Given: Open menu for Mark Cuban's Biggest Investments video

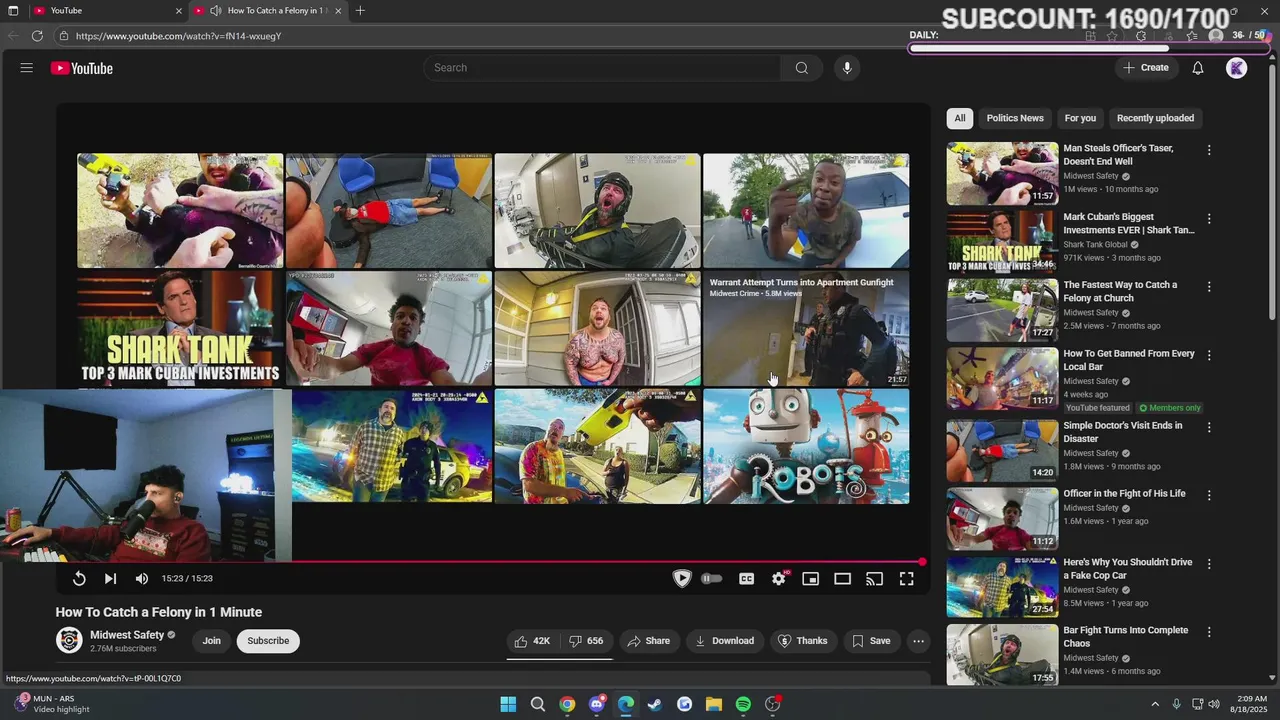Looking at the screenshot, I should coord(1209,218).
